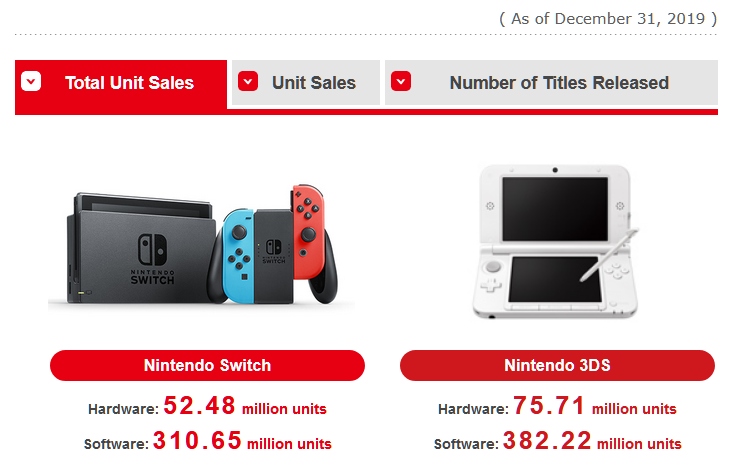Click the white chevron icon beside Total Unit Sales

(31, 81)
